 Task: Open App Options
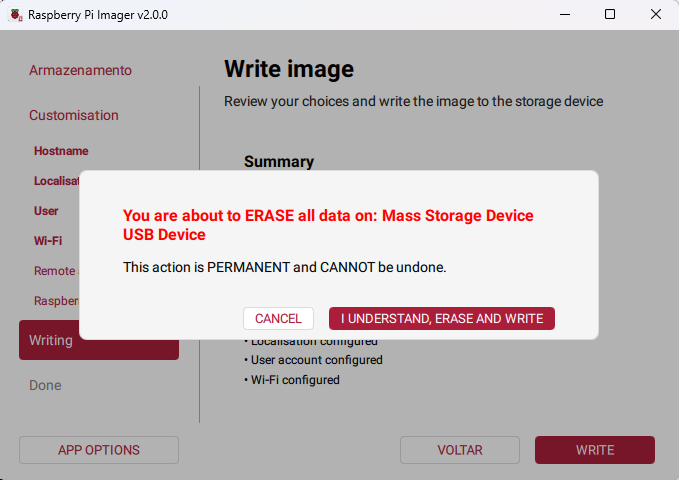click(99, 450)
